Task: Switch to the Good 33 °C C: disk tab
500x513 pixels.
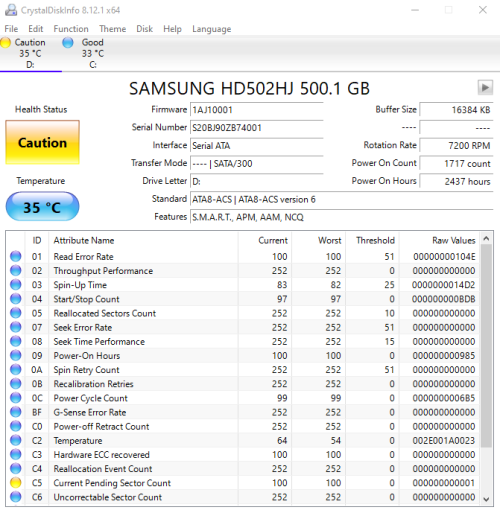Action: [x=93, y=53]
